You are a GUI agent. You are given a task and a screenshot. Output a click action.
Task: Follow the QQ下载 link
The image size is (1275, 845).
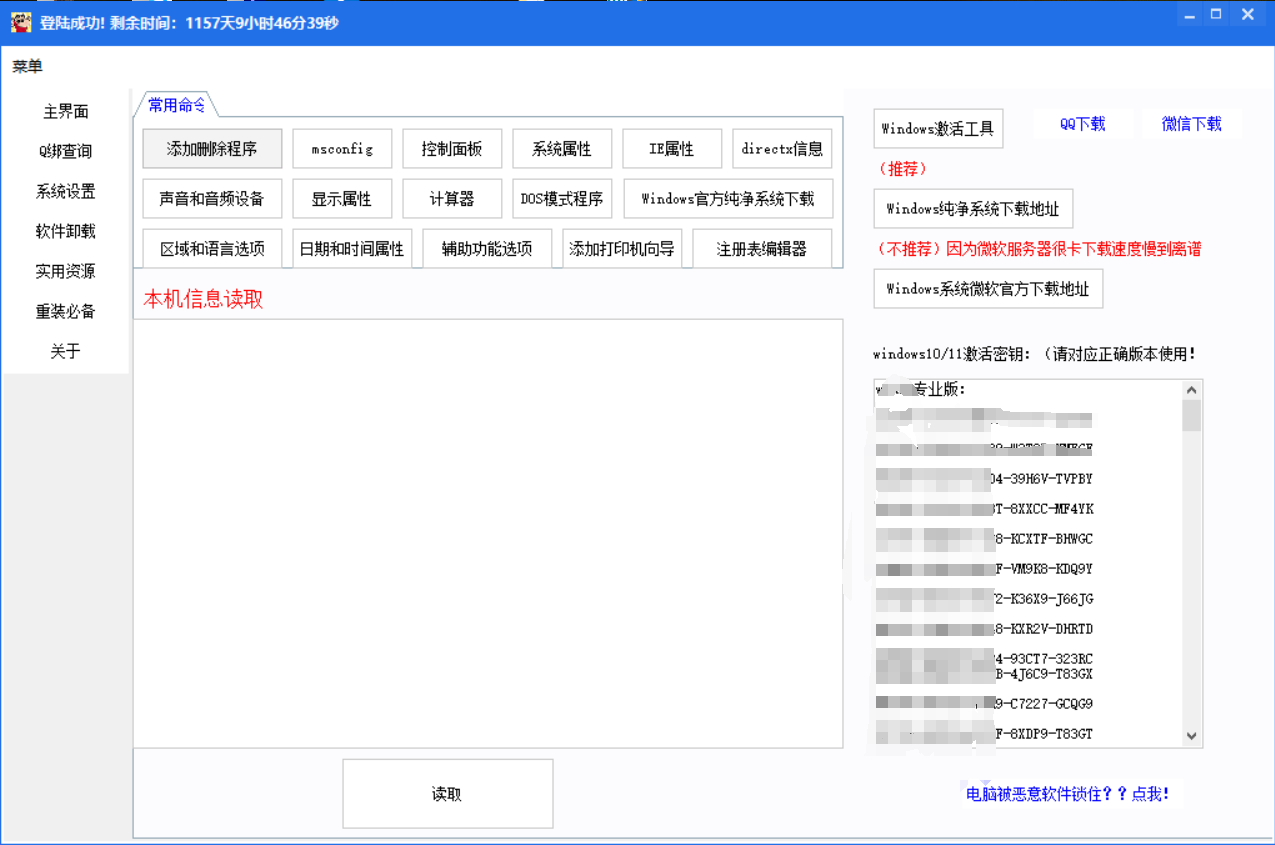[1083, 124]
